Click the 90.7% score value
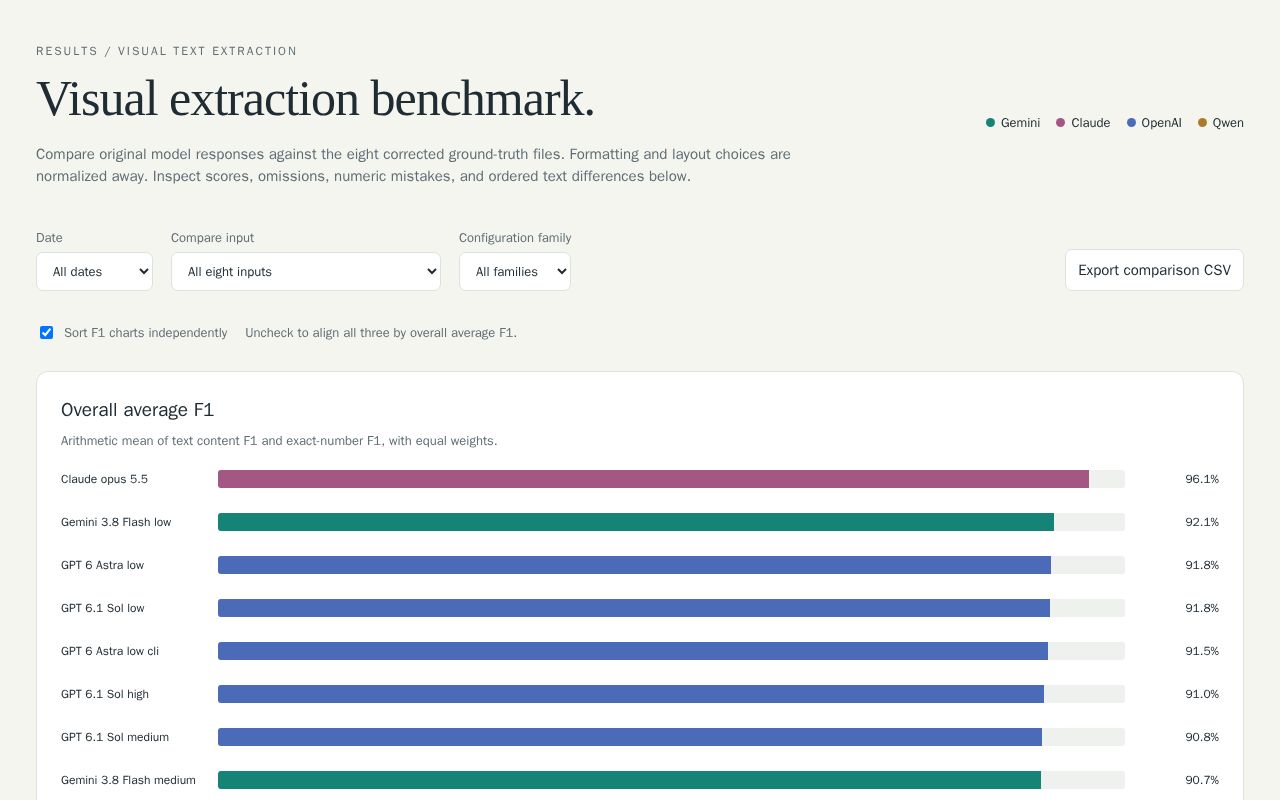The height and width of the screenshot is (800, 1280). pyautogui.click(x=1202, y=780)
